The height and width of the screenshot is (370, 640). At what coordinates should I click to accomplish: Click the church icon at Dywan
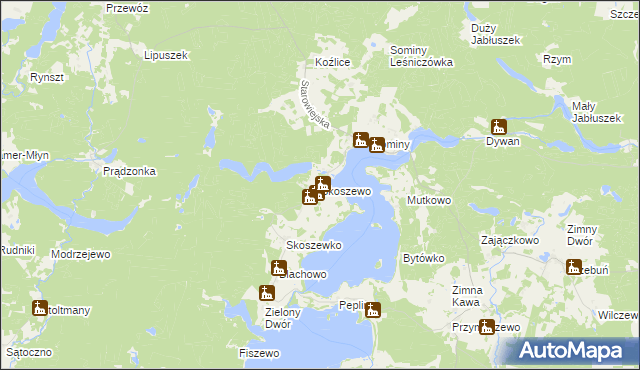tap(499, 127)
